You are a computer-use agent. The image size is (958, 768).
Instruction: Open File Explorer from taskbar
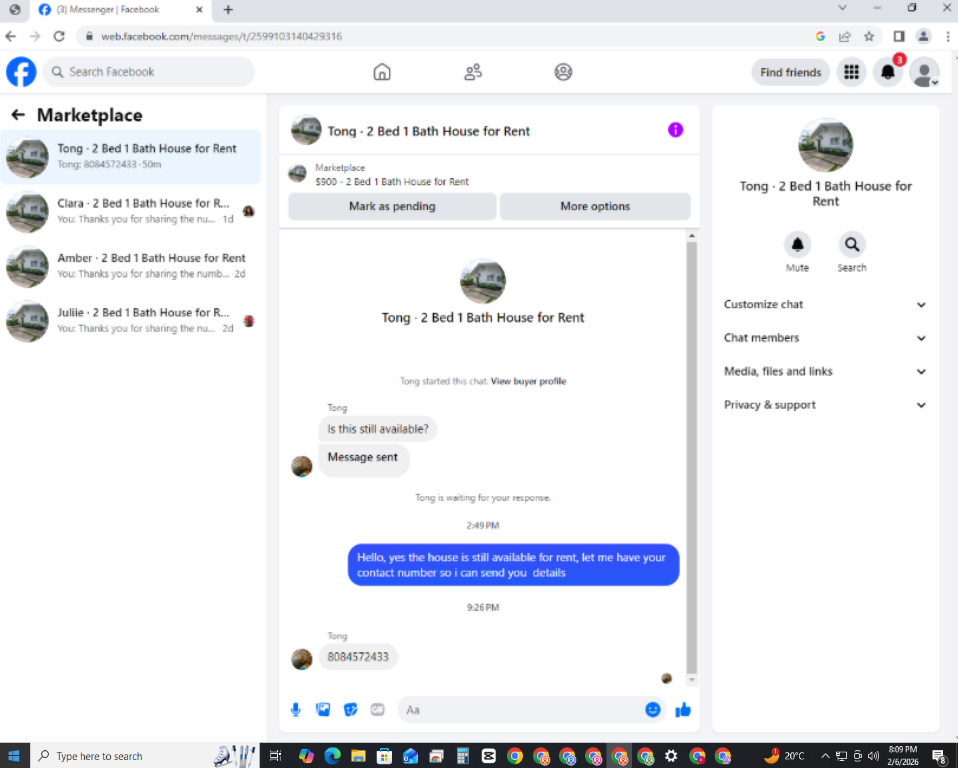[358, 756]
